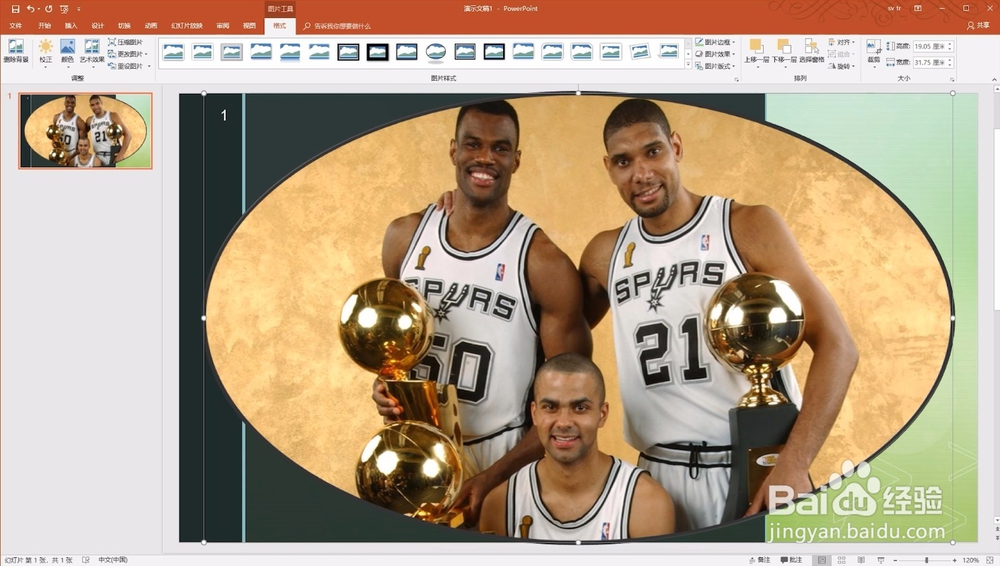Expand the picture styles gallery More arrow
This screenshot has width=1000, height=566.
click(x=688, y=65)
